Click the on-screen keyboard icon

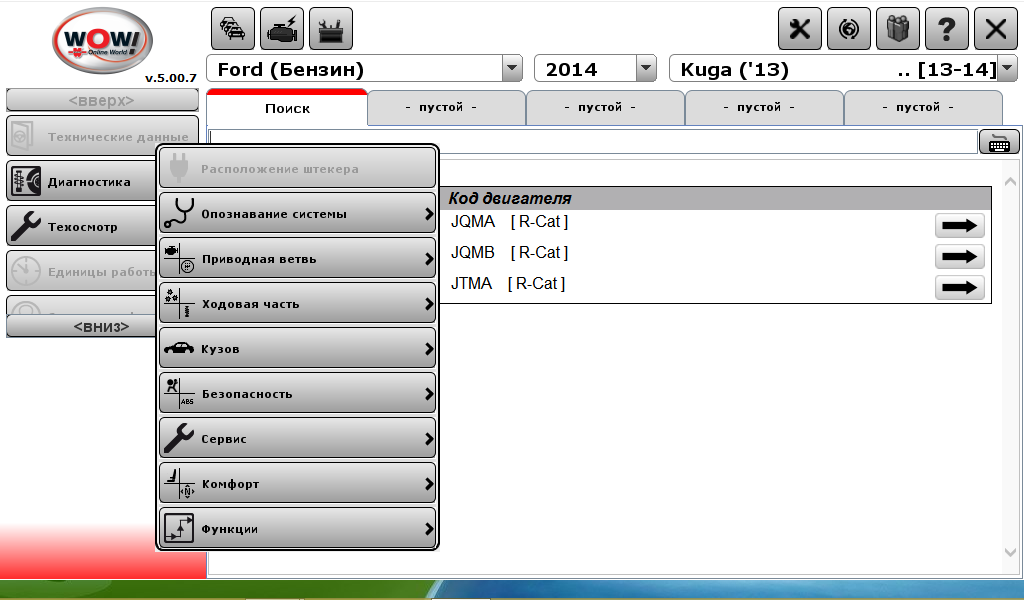[x=999, y=142]
